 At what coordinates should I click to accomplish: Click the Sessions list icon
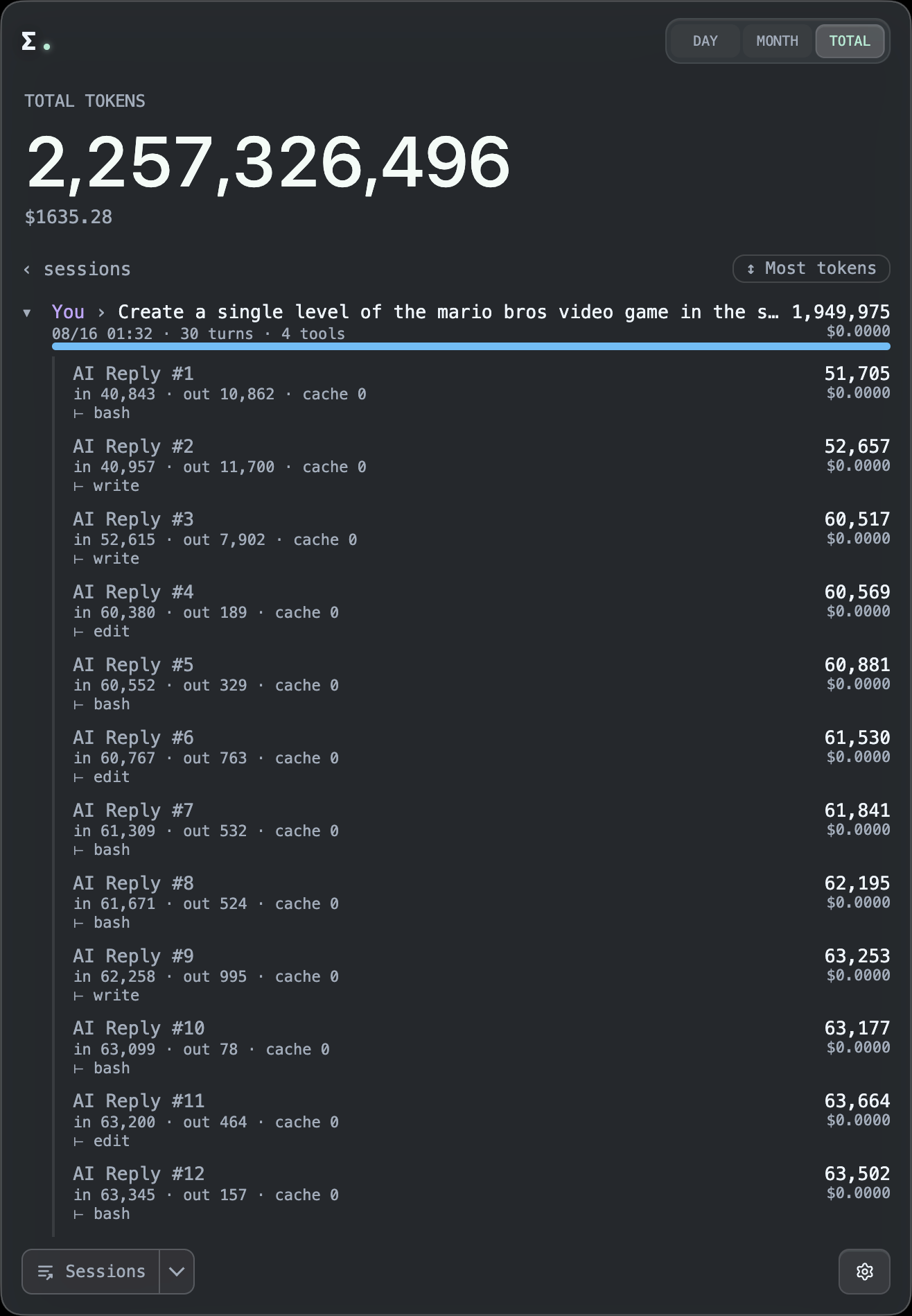(x=46, y=1272)
